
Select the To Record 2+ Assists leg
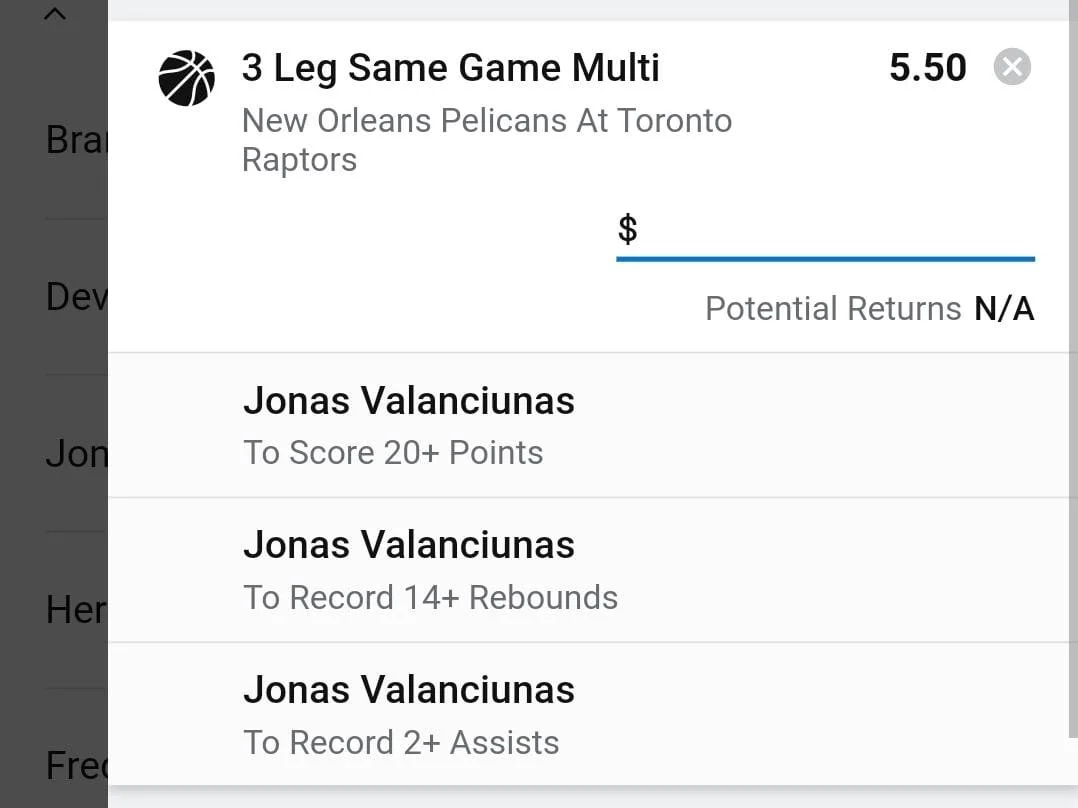[x=401, y=743]
